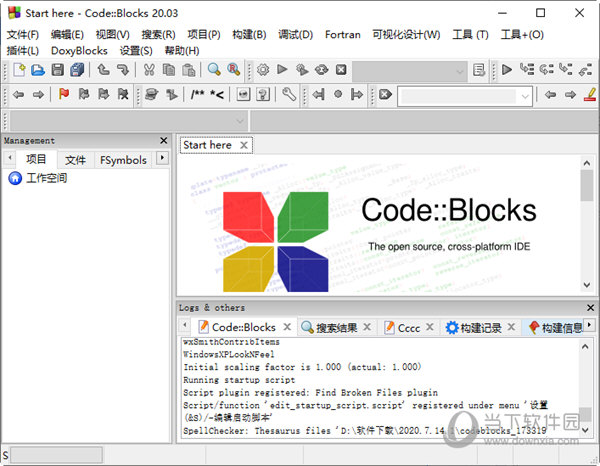The height and width of the screenshot is (466, 600).
Task: Switch to the FSymbols tab
Action: coord(122,159)
